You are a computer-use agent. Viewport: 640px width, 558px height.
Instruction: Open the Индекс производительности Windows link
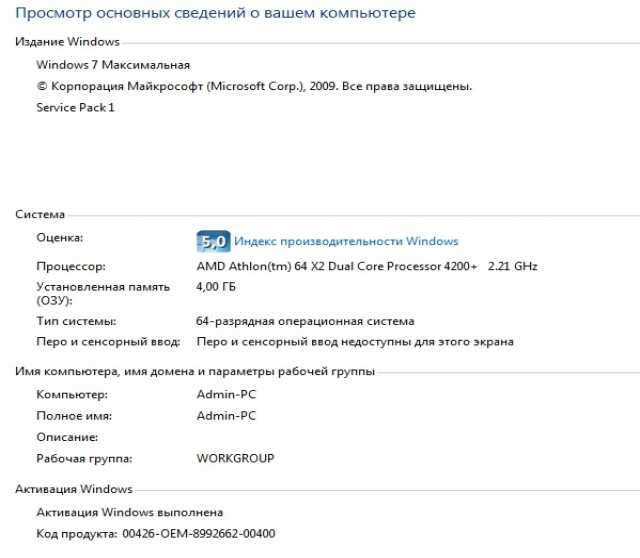click(x=346, y=241)
